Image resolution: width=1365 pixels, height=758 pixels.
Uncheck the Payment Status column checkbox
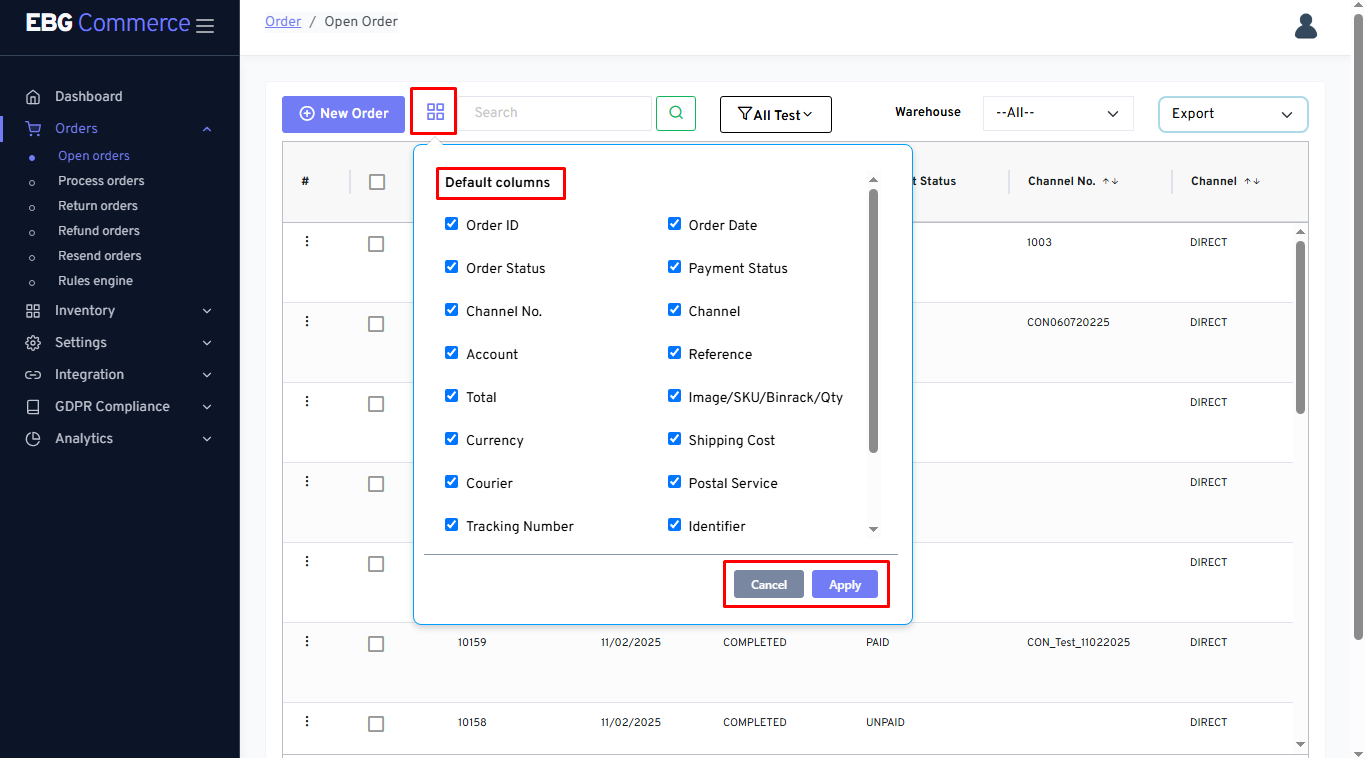click(674, 267)
